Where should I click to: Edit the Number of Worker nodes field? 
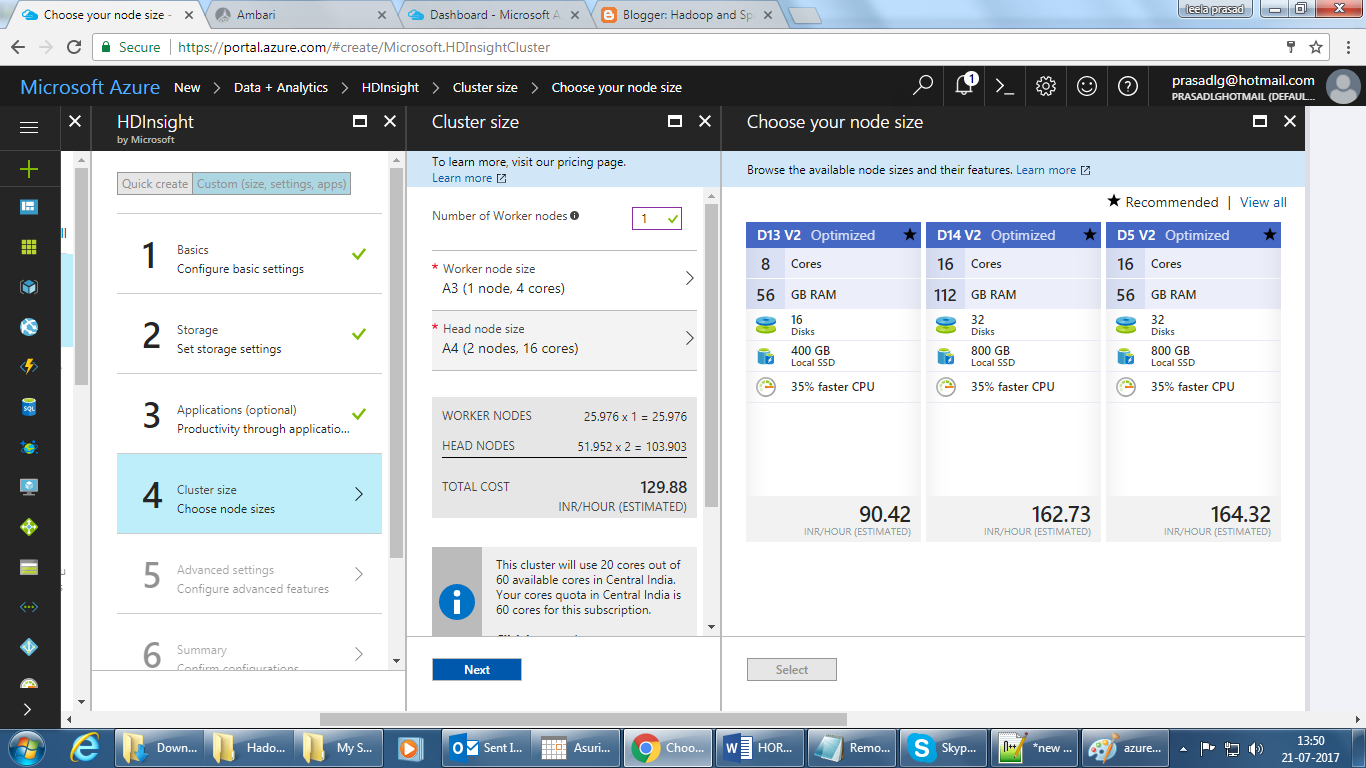point(651,216)
